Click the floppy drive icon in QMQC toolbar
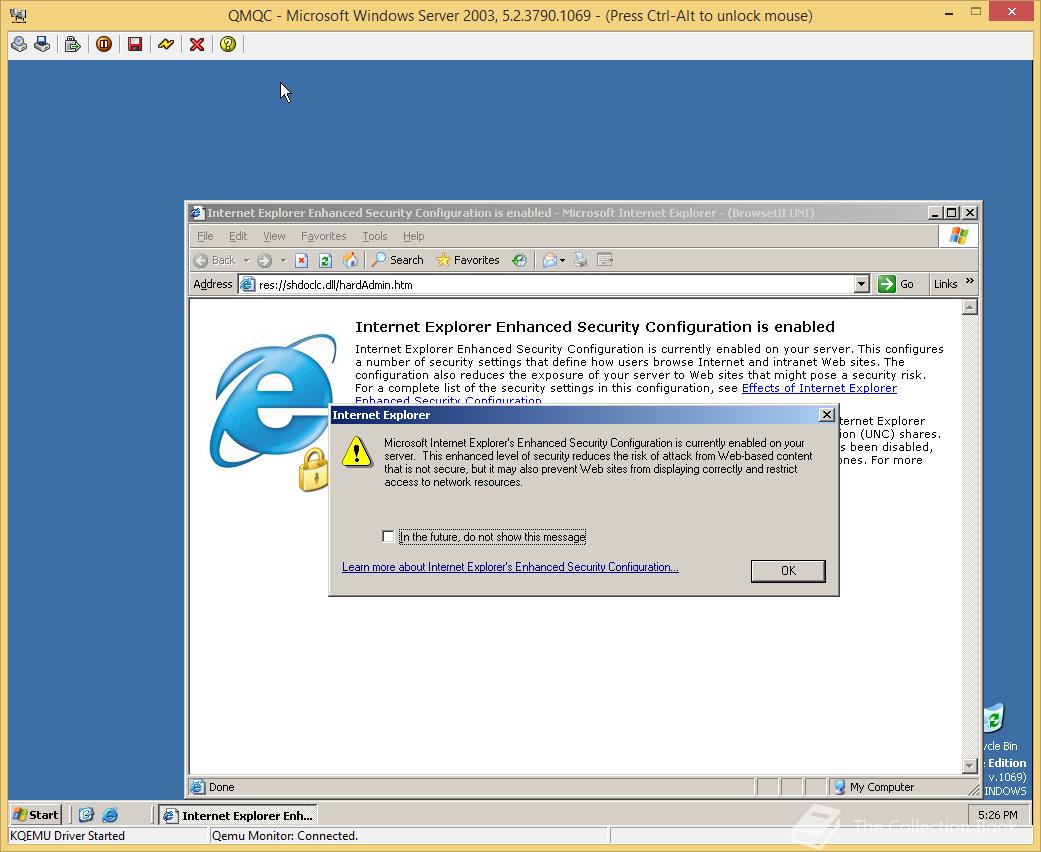 point(42,44)
